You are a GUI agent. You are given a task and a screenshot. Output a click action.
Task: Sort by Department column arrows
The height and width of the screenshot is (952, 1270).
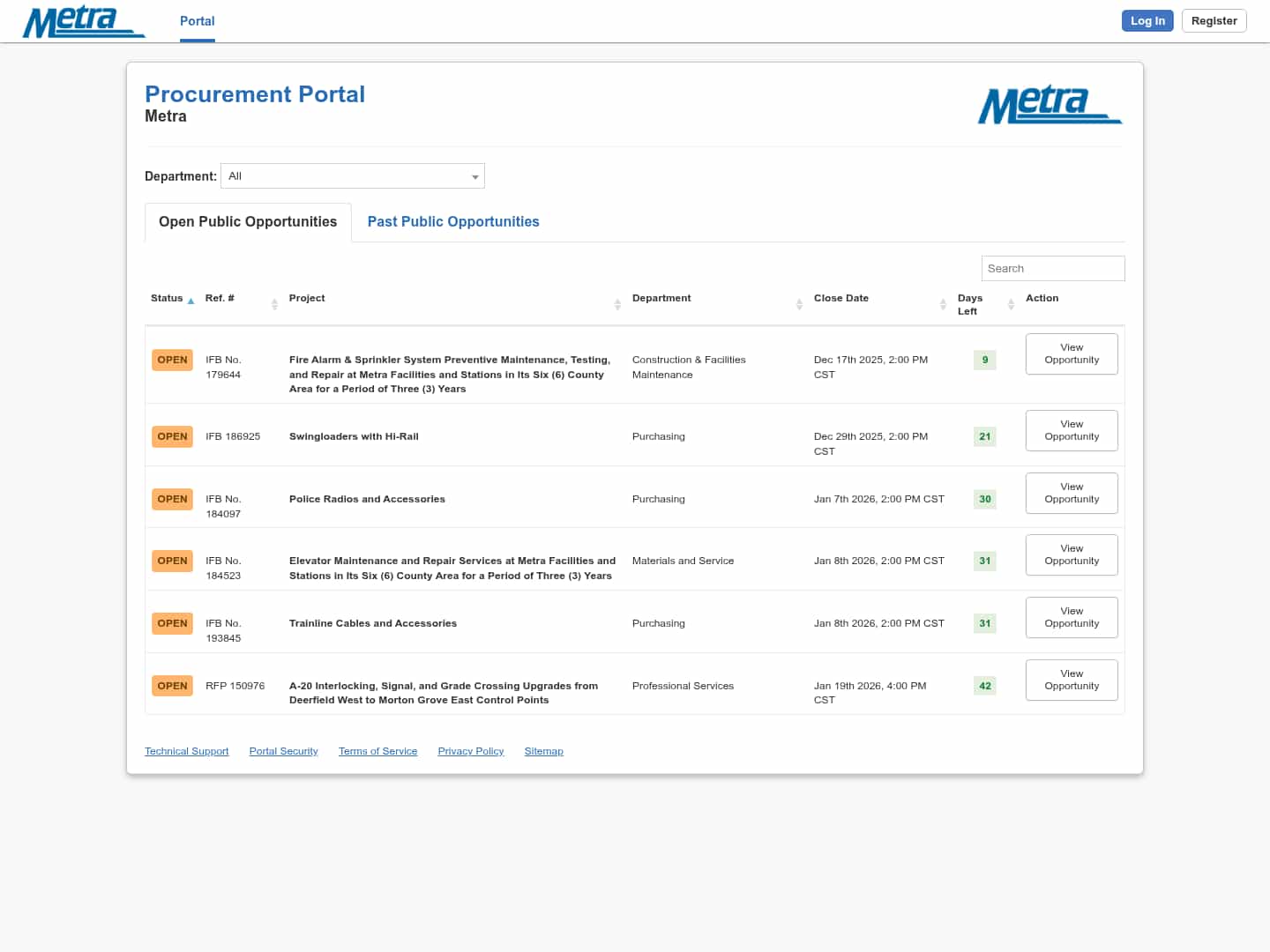(799, 304)
